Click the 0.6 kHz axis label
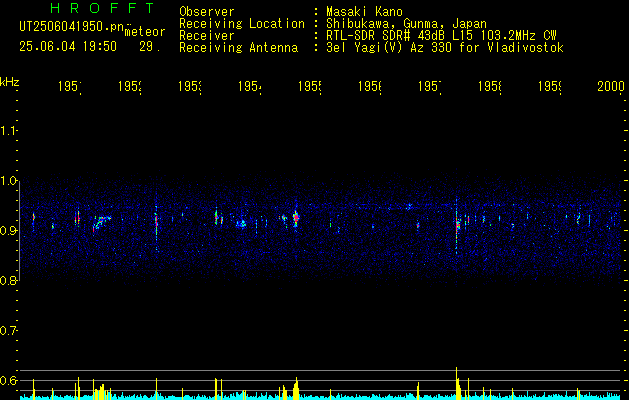 [9, 380]
